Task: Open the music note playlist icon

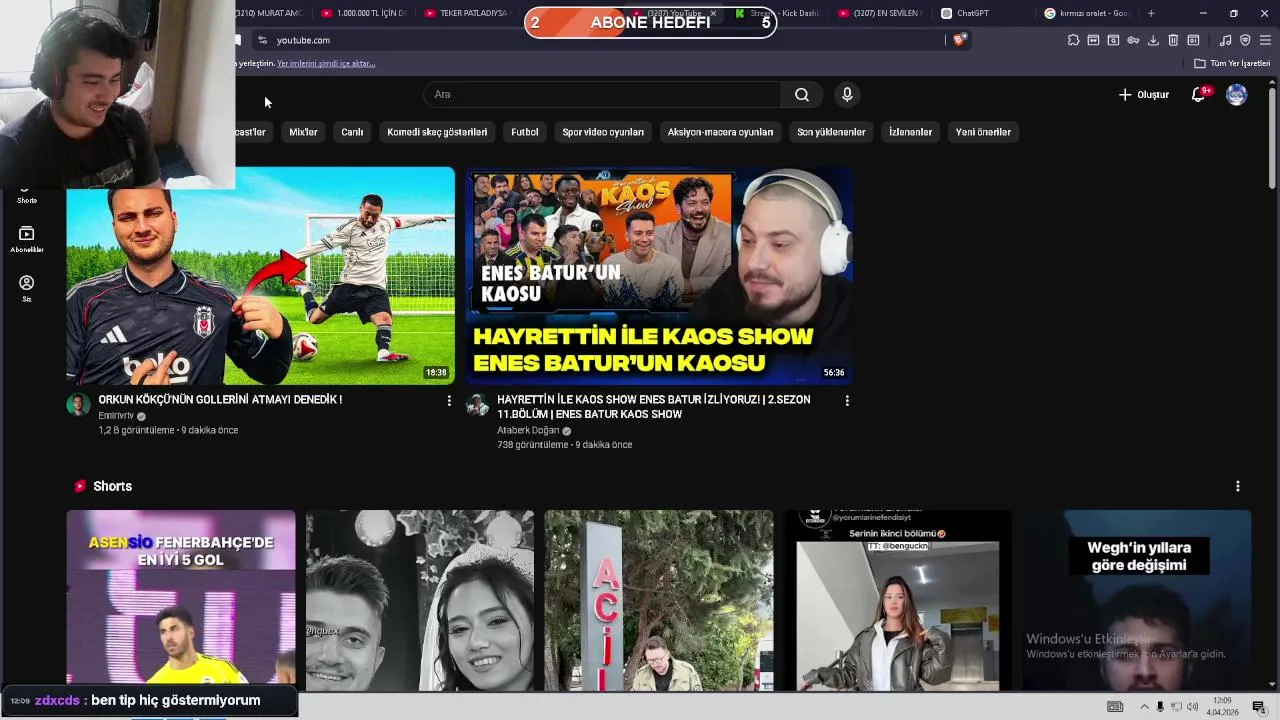Action: click(1225, 40)
